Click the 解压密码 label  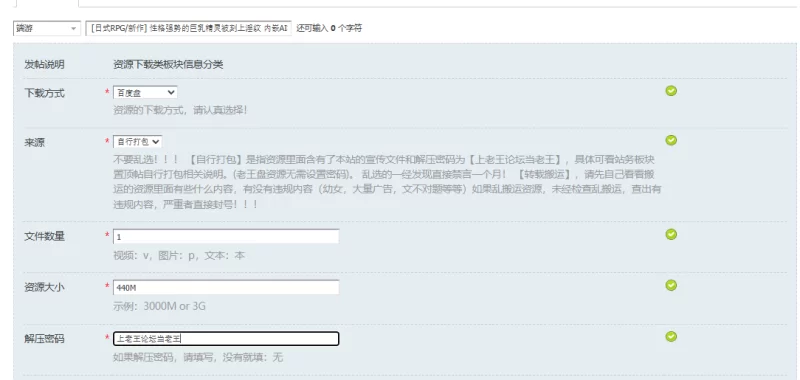[44, 339]
